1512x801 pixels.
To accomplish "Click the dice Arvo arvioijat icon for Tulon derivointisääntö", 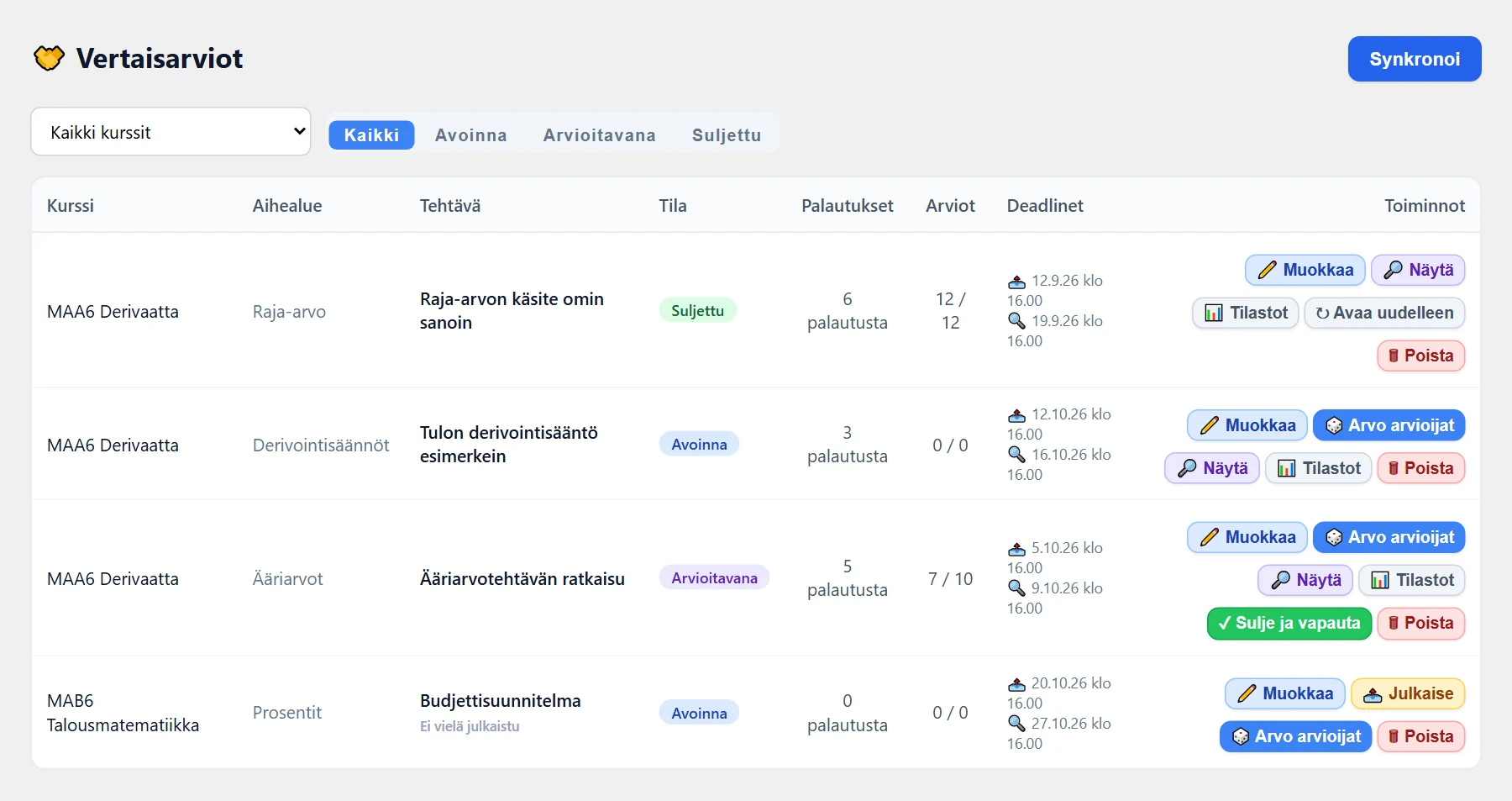I will coord(1334,425).
